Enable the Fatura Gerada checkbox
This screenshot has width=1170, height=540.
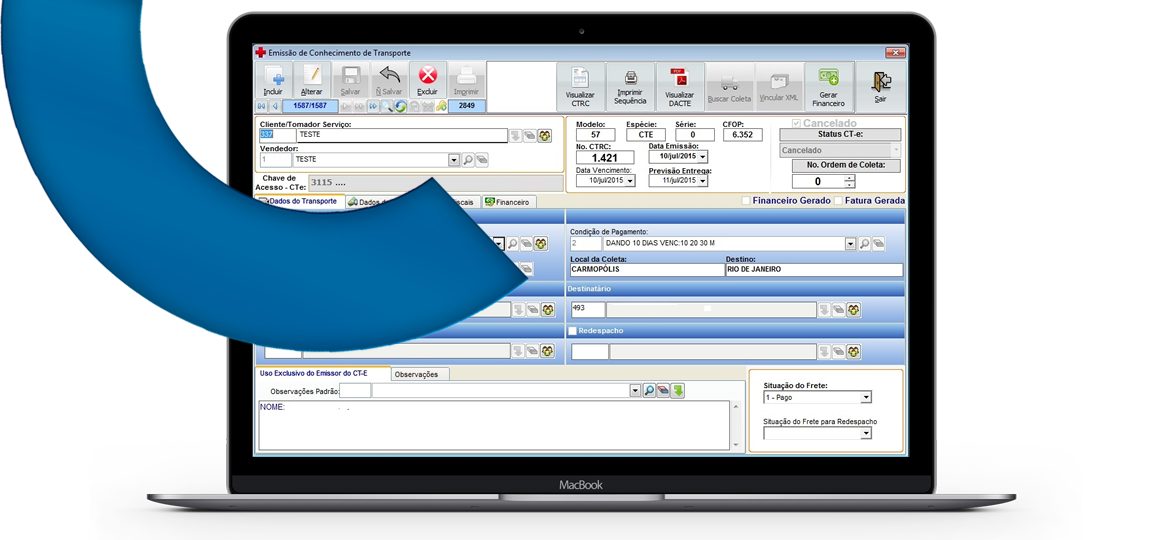click(839, 201)
